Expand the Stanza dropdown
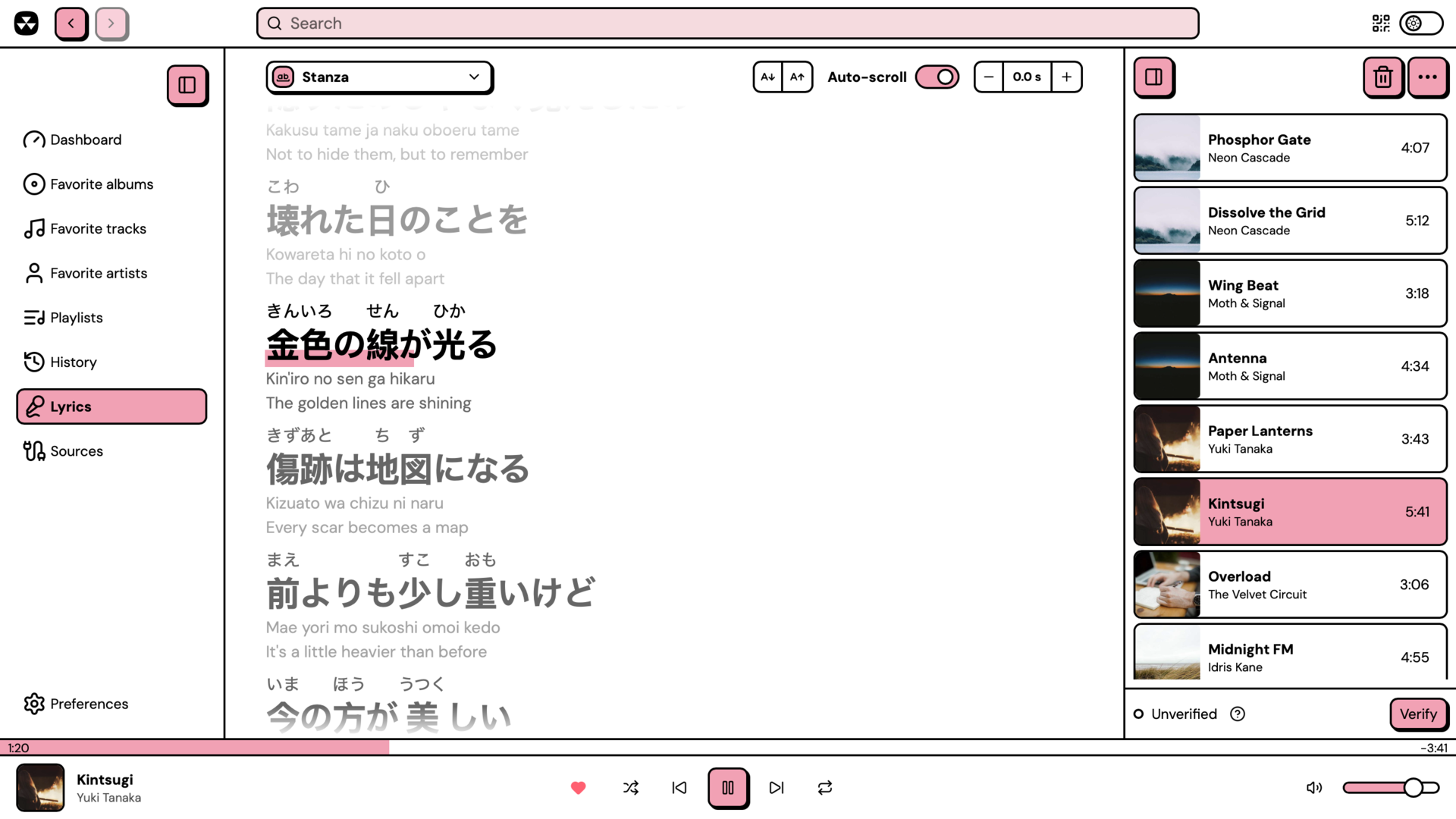 tap(379, 77)
